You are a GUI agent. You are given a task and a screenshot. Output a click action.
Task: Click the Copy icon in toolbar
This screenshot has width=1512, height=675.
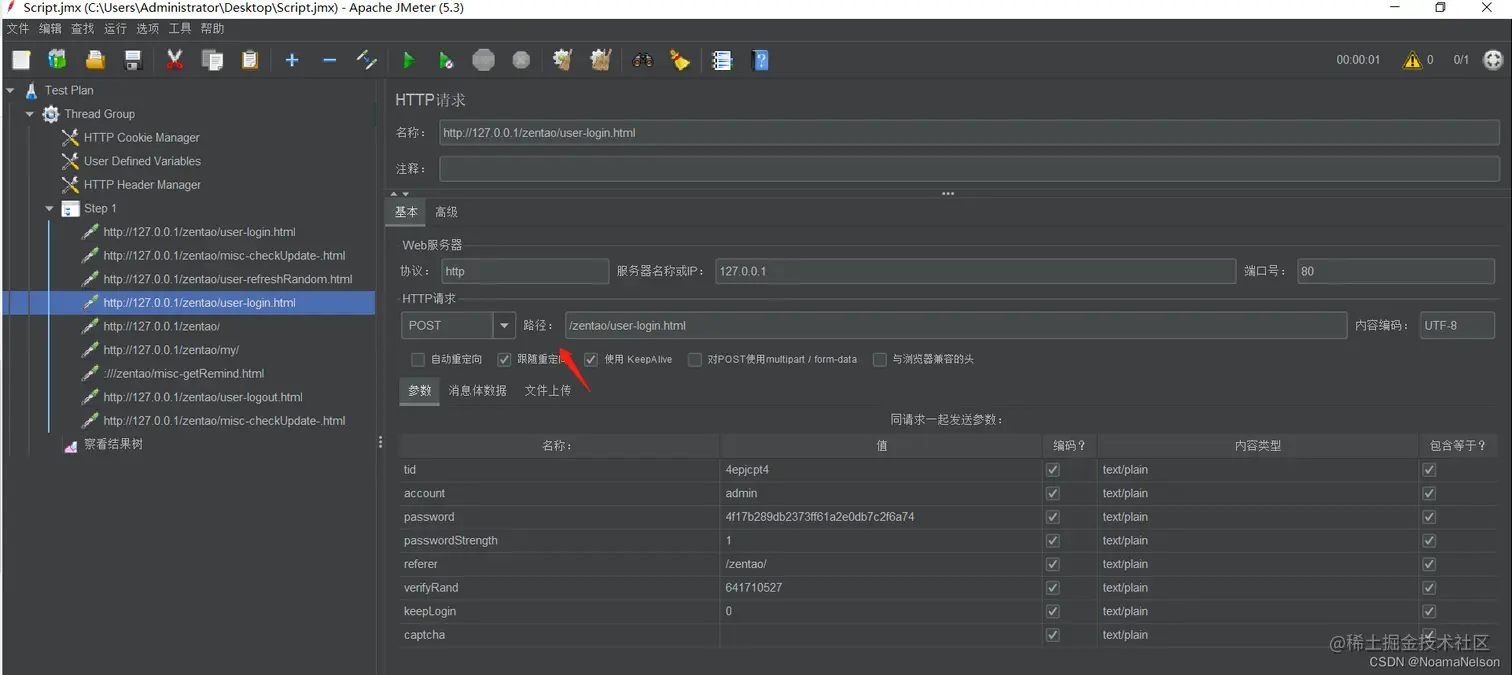click(x=212, y=60)
